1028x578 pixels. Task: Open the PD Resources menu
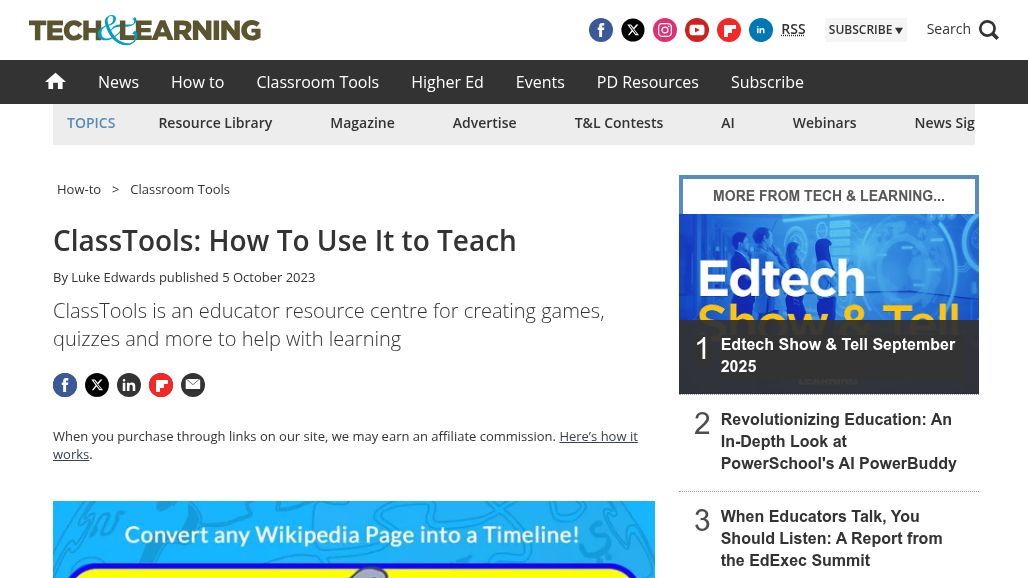(648, 82)
